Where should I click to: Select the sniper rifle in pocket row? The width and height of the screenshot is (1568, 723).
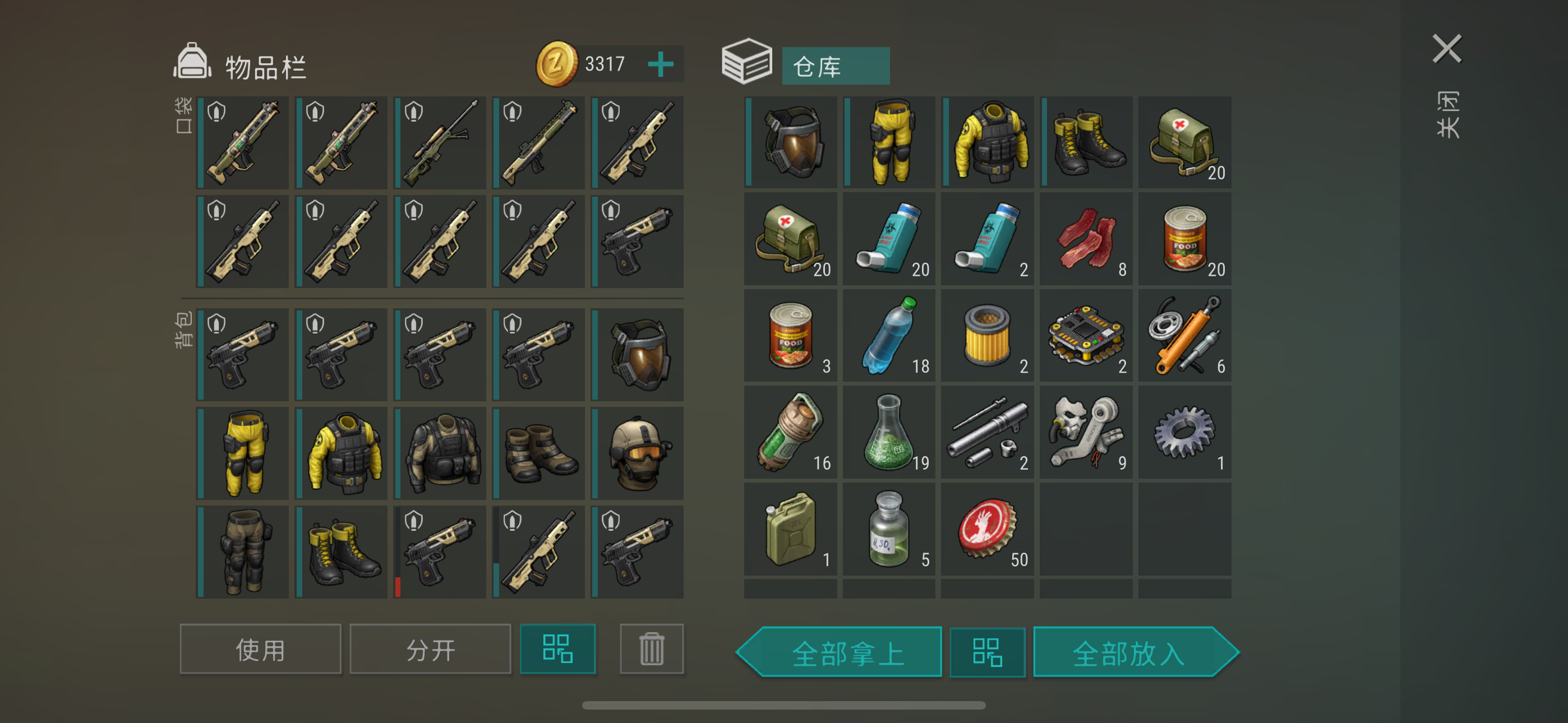point(440,142)
